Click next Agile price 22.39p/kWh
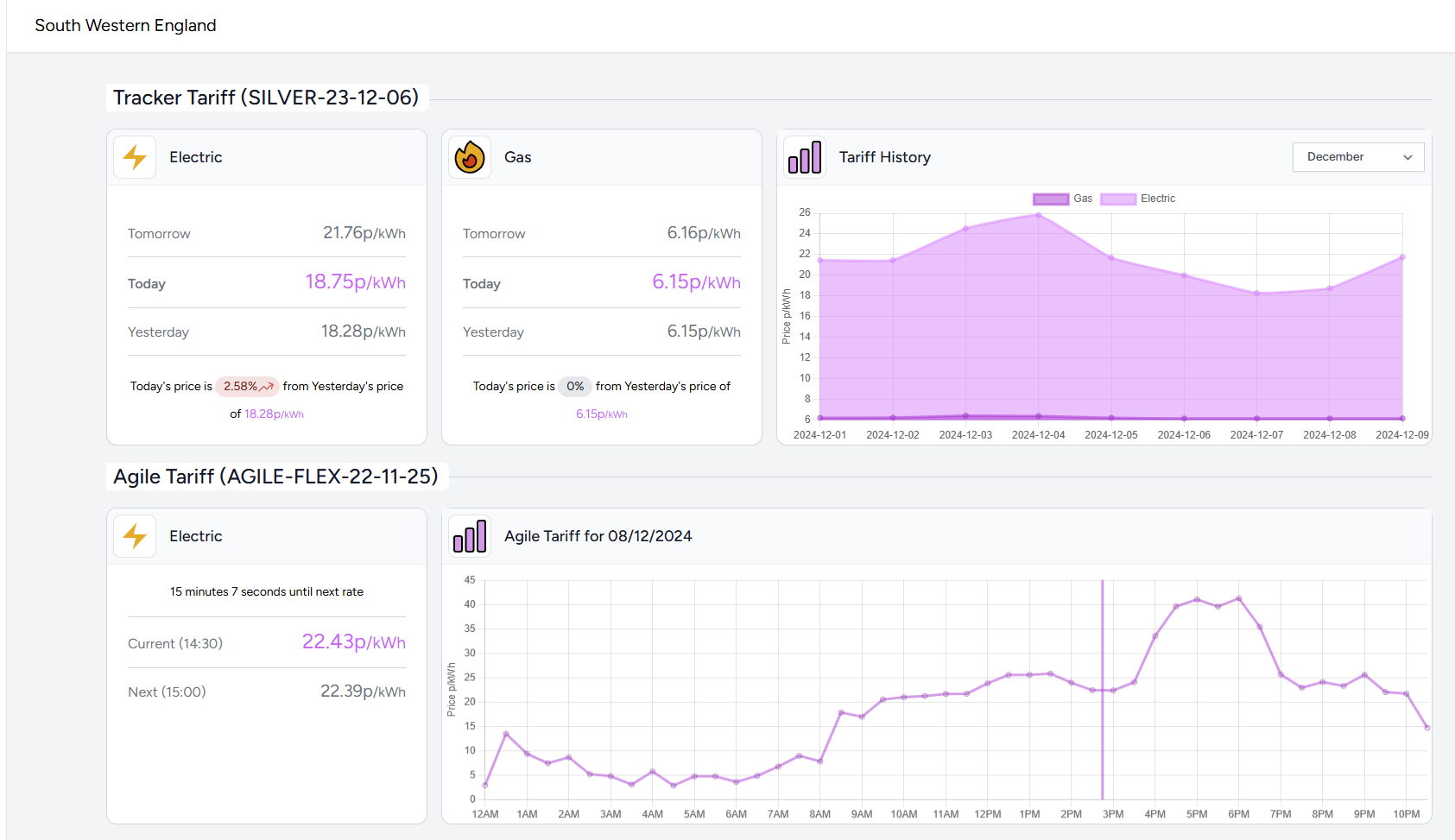 (x=363, y=692)
